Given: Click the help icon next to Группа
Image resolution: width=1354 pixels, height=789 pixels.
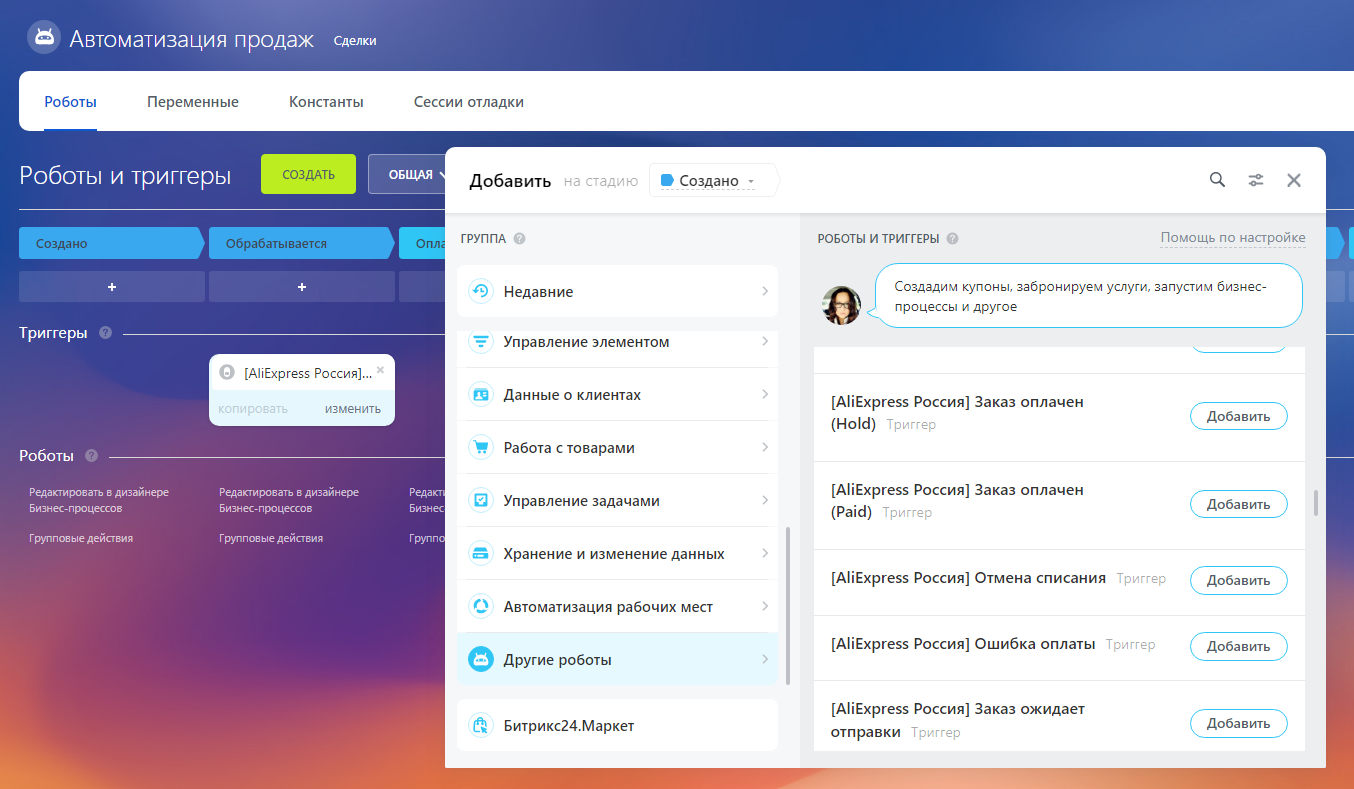Looking at the screenshot, I should [520, 239].
